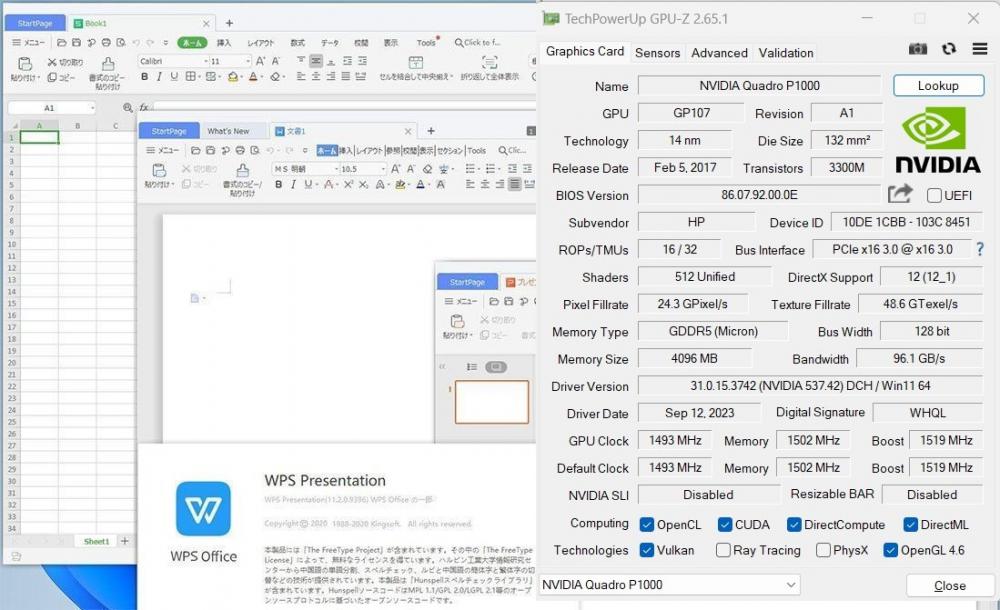Viewport: 1000px width, 610px height.
Task: Click the Lookup button
Action: coord(938,86)
